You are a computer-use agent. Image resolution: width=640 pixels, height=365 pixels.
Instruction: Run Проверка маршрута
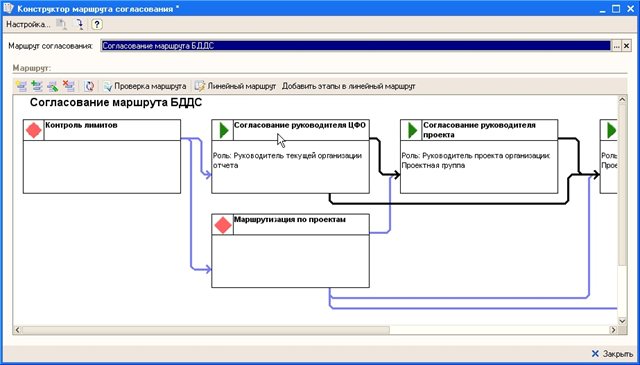144,86
